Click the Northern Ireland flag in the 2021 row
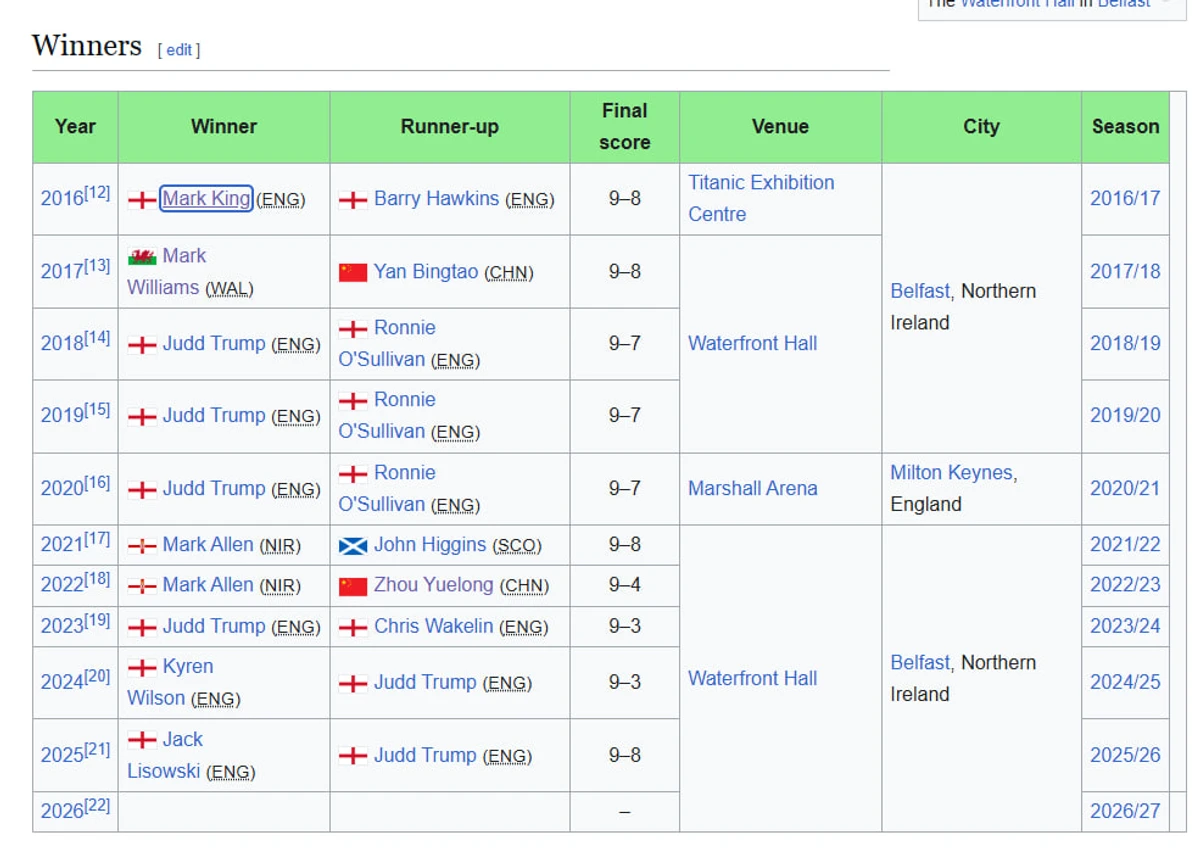1200x861 pixels. pos(142,546)
